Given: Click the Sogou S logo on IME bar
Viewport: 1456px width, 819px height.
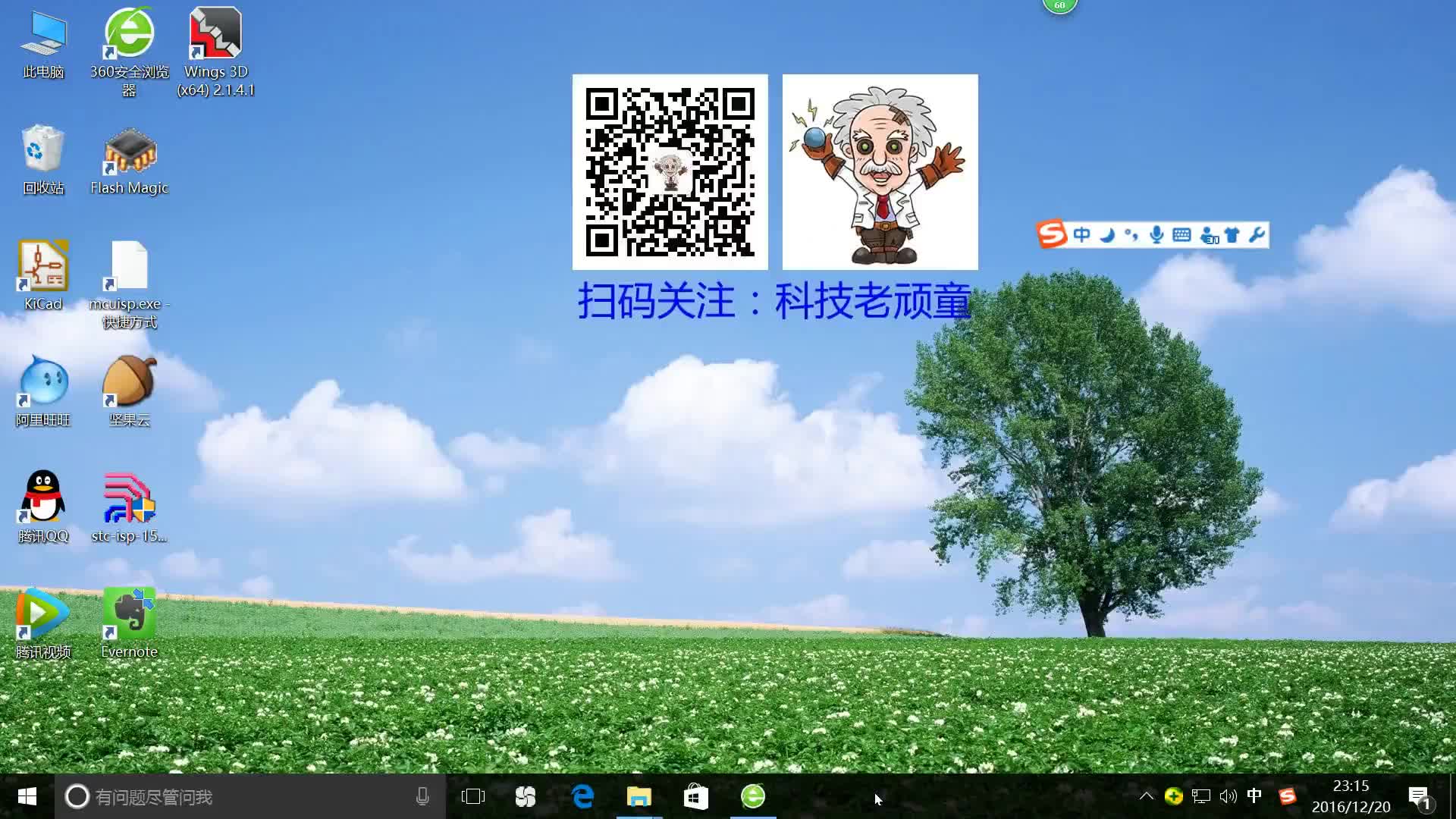Looking at the screenshot, I should click(x=1052, y=234).
